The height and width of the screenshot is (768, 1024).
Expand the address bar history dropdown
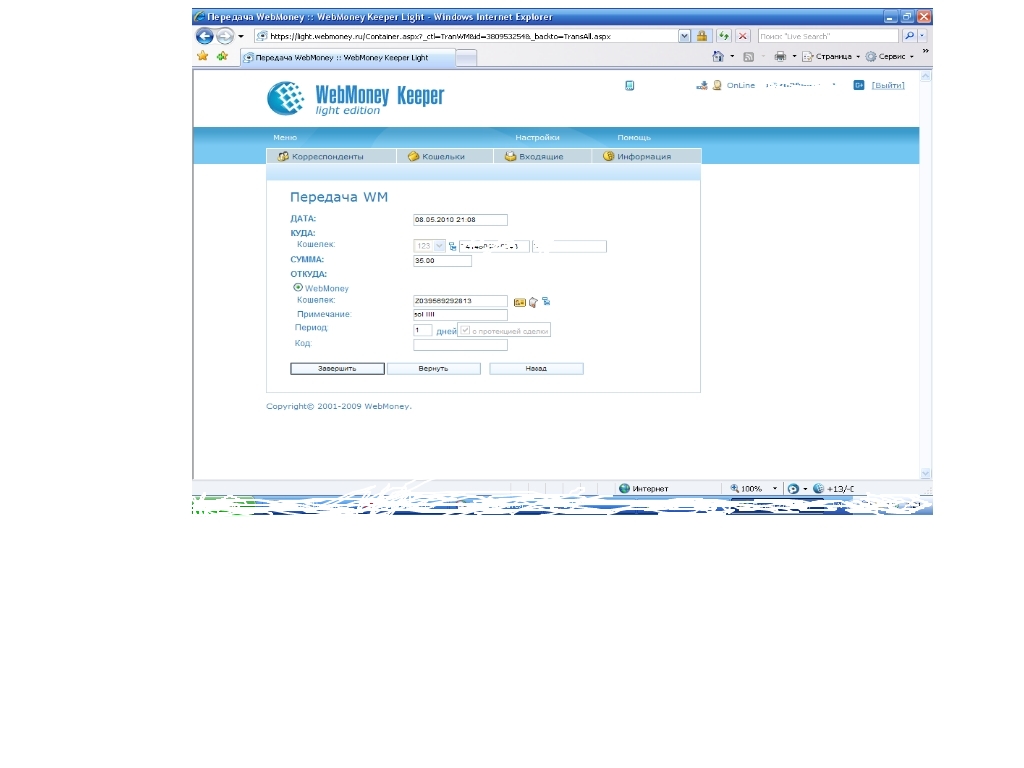tap(684, 36)
